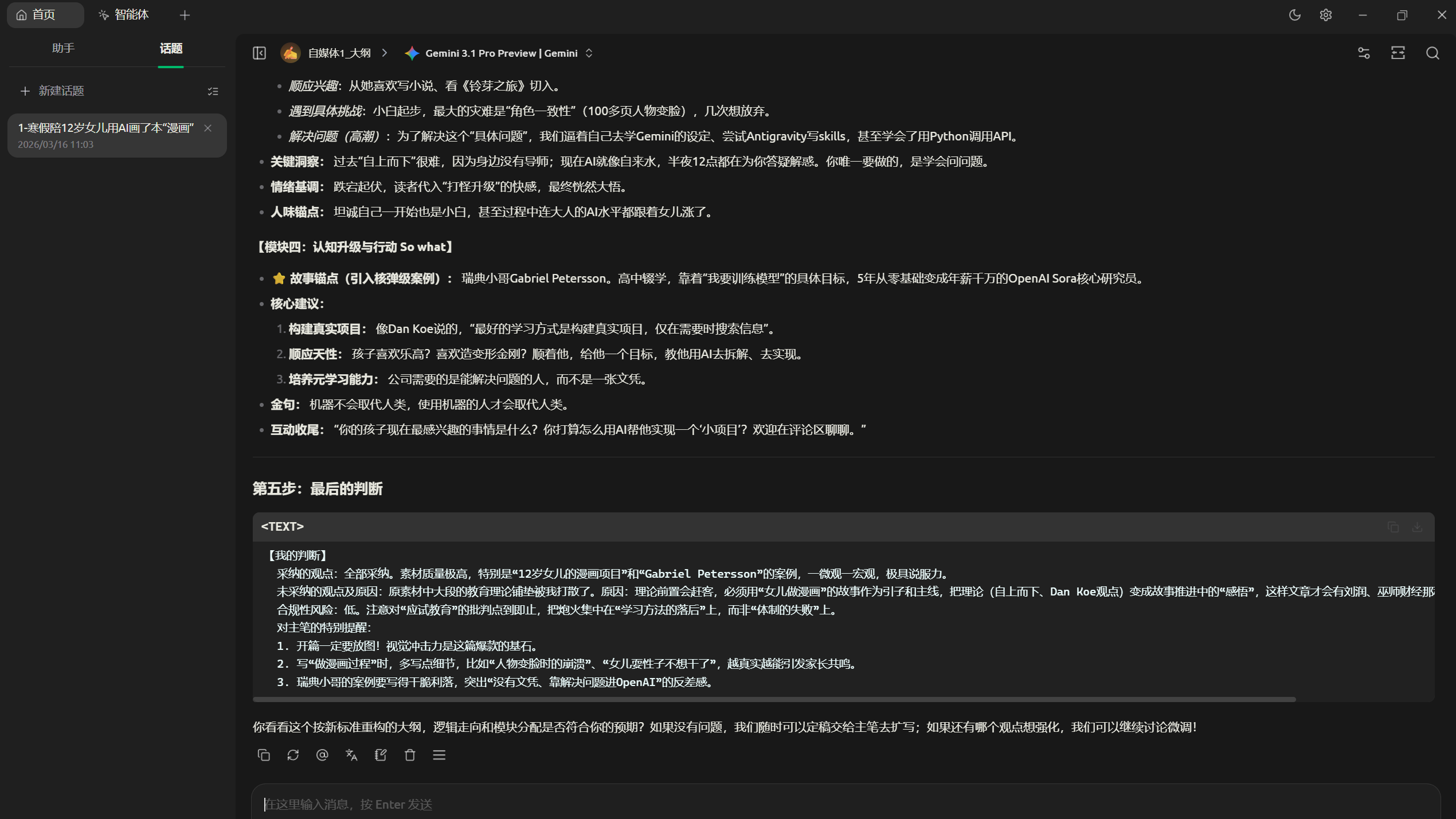Viewport: 1456px width, 819px height.
Task: Click the text 【模块四：认知升级与行动 So what】
Action: pos(355,247)
